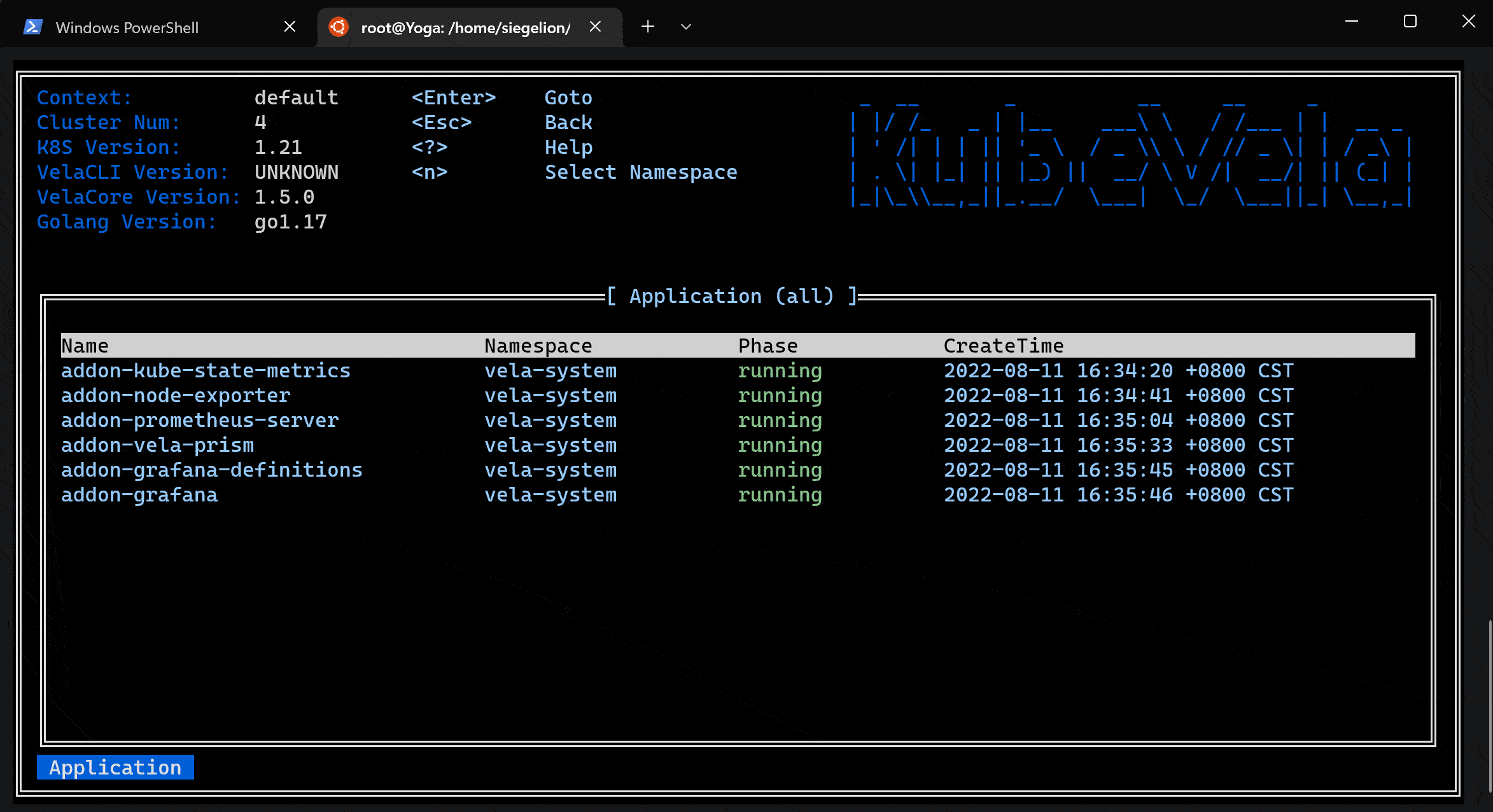
Task: Click the Name column header
Action: coord(85,346)
